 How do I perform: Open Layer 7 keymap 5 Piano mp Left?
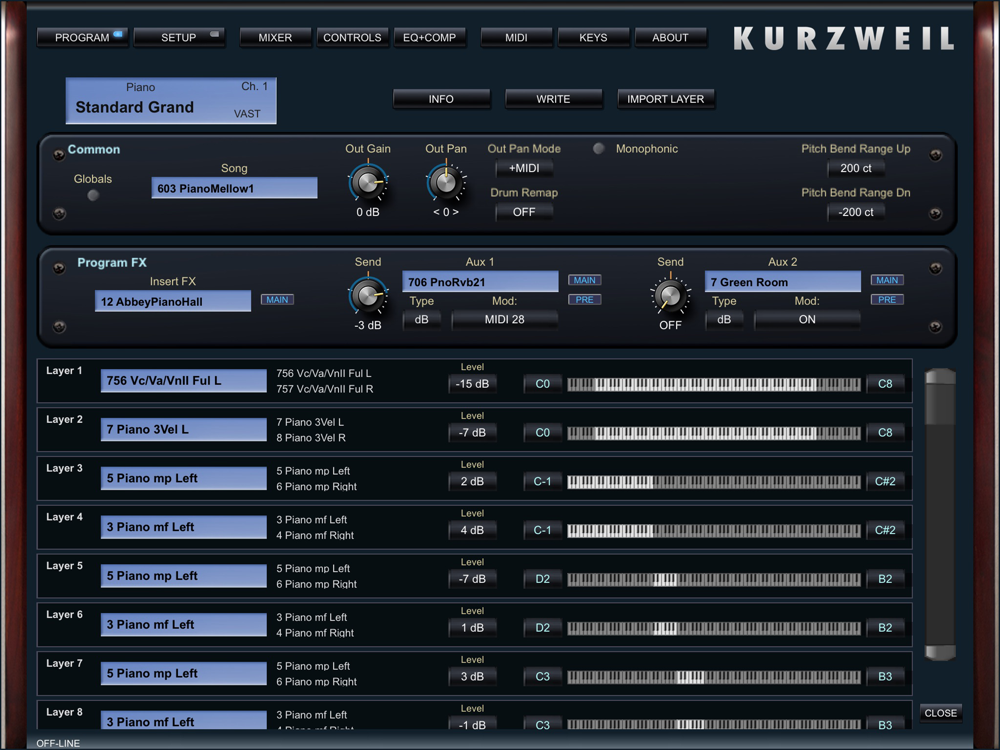point(184,673)
